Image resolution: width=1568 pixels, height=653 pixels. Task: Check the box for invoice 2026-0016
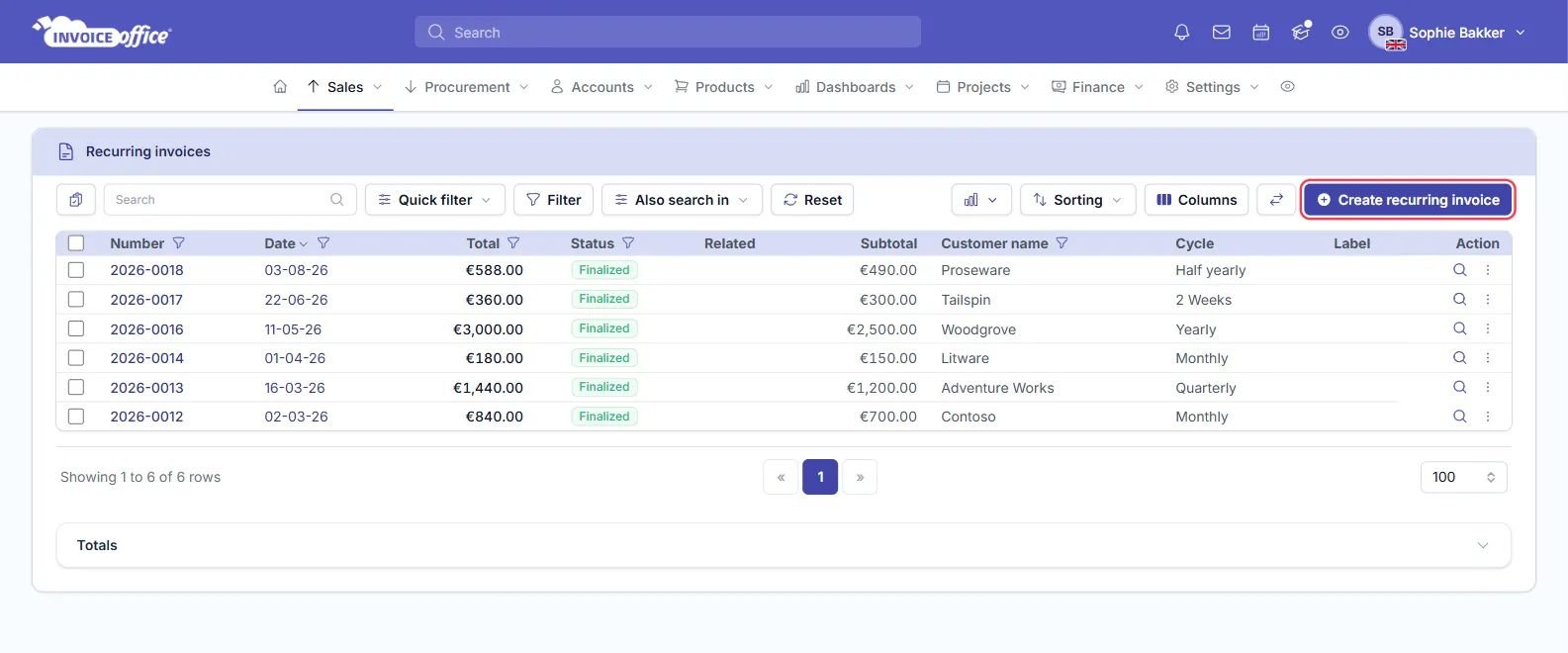click(76, 328)
